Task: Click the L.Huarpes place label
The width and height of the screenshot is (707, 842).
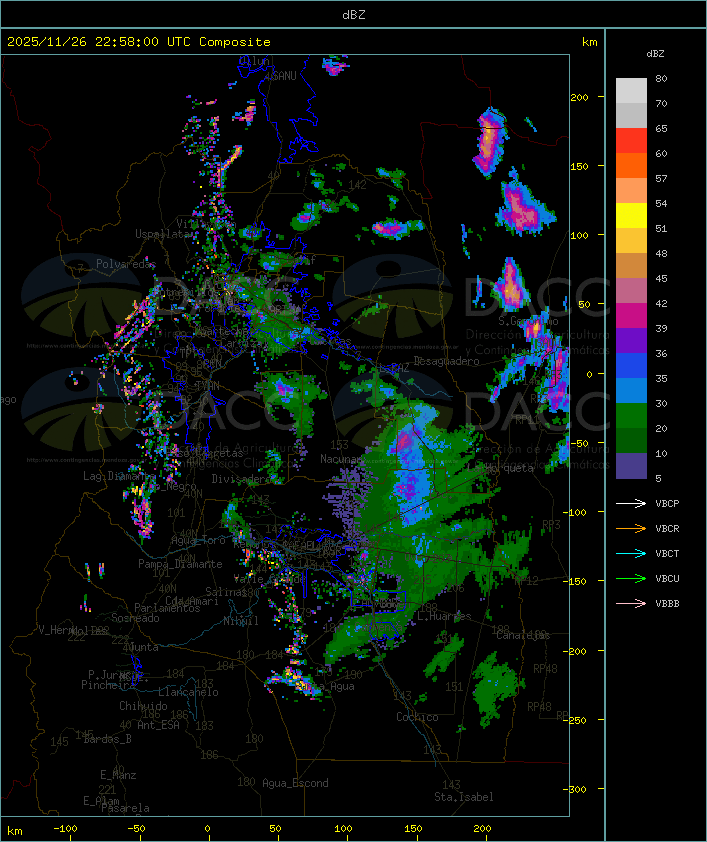Action: [x=444, y=616]
